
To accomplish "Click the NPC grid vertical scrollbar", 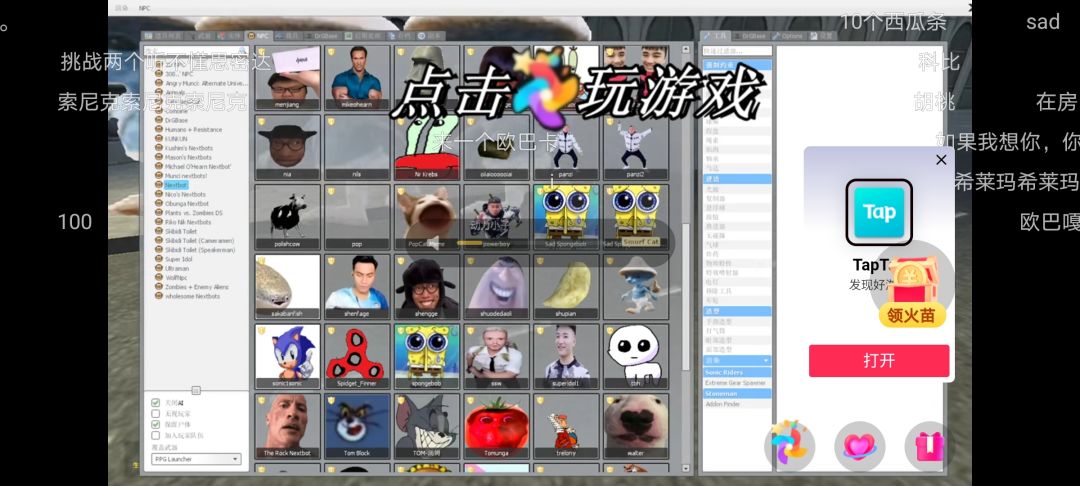I will [685, 296].
